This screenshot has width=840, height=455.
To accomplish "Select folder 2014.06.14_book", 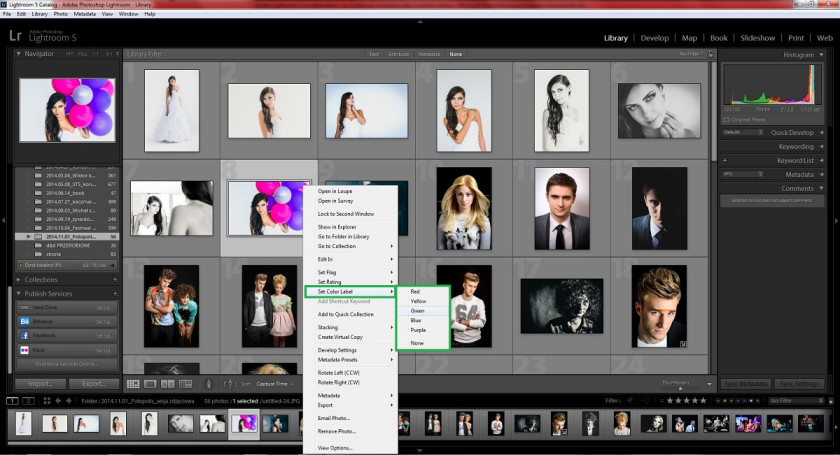I will click(67, 192).
